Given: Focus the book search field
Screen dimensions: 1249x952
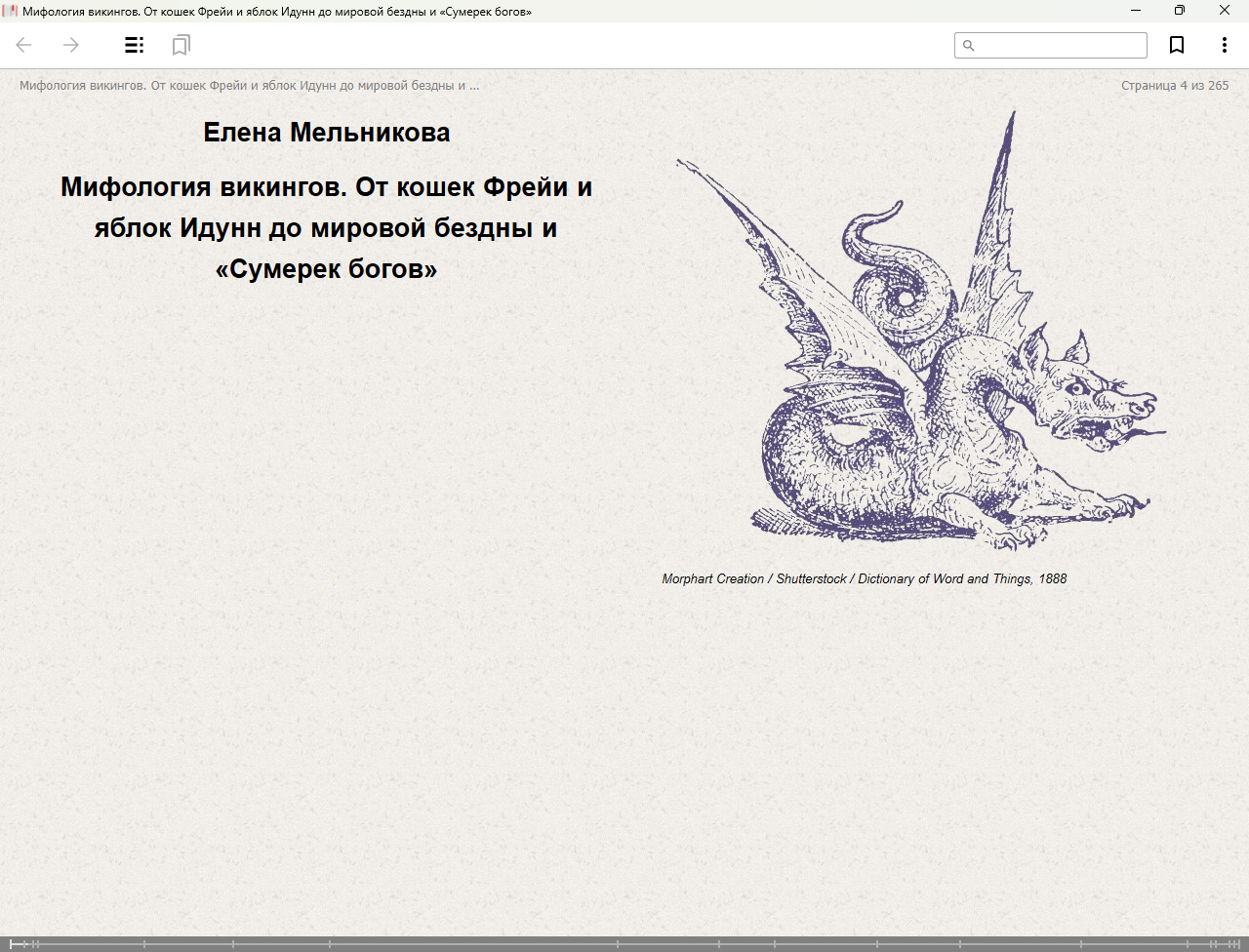Looking at the screenshot, I should click(x=1060, y=46).
